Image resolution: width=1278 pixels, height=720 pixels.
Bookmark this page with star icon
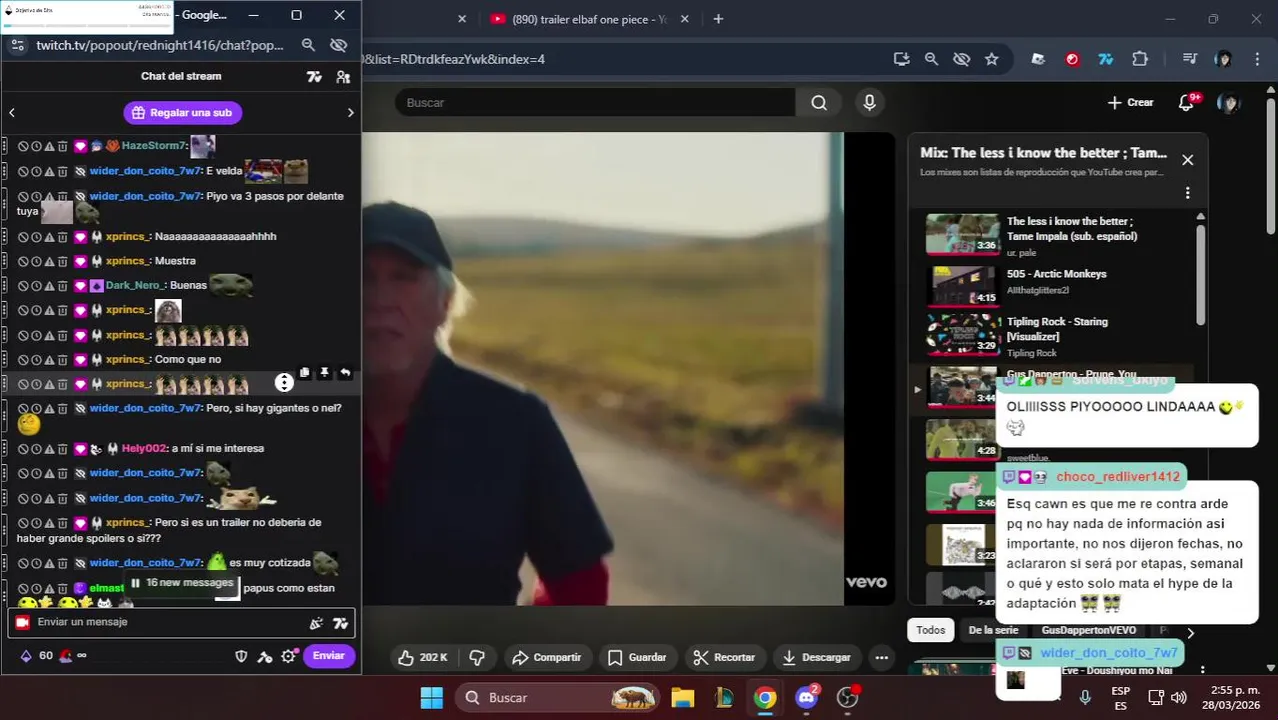click(991, 59)
